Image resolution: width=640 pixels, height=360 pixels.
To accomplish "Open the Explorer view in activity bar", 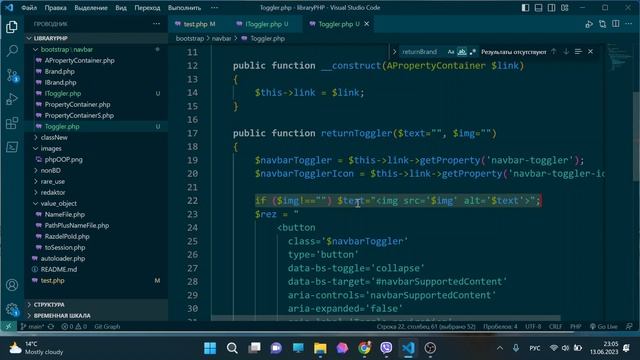I will (x=12, y=27).
